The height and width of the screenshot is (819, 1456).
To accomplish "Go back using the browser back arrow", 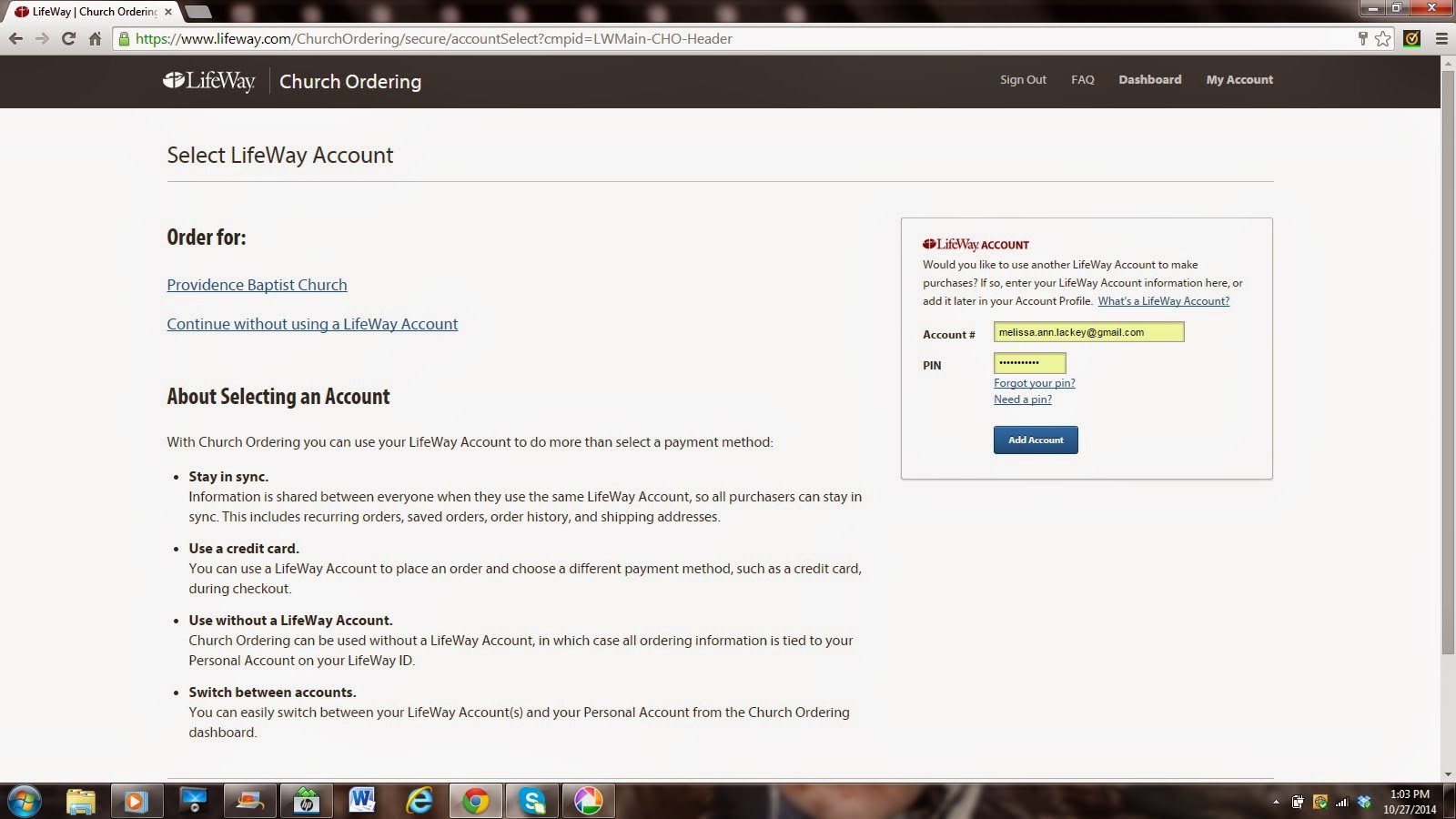I will [15, 38].
